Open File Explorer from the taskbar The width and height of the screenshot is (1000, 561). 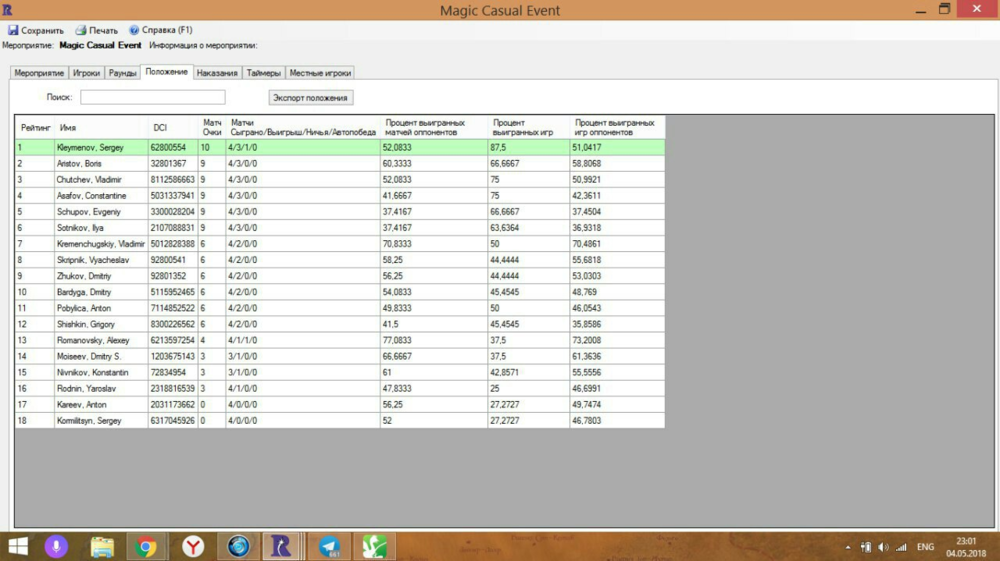(102, 546)
